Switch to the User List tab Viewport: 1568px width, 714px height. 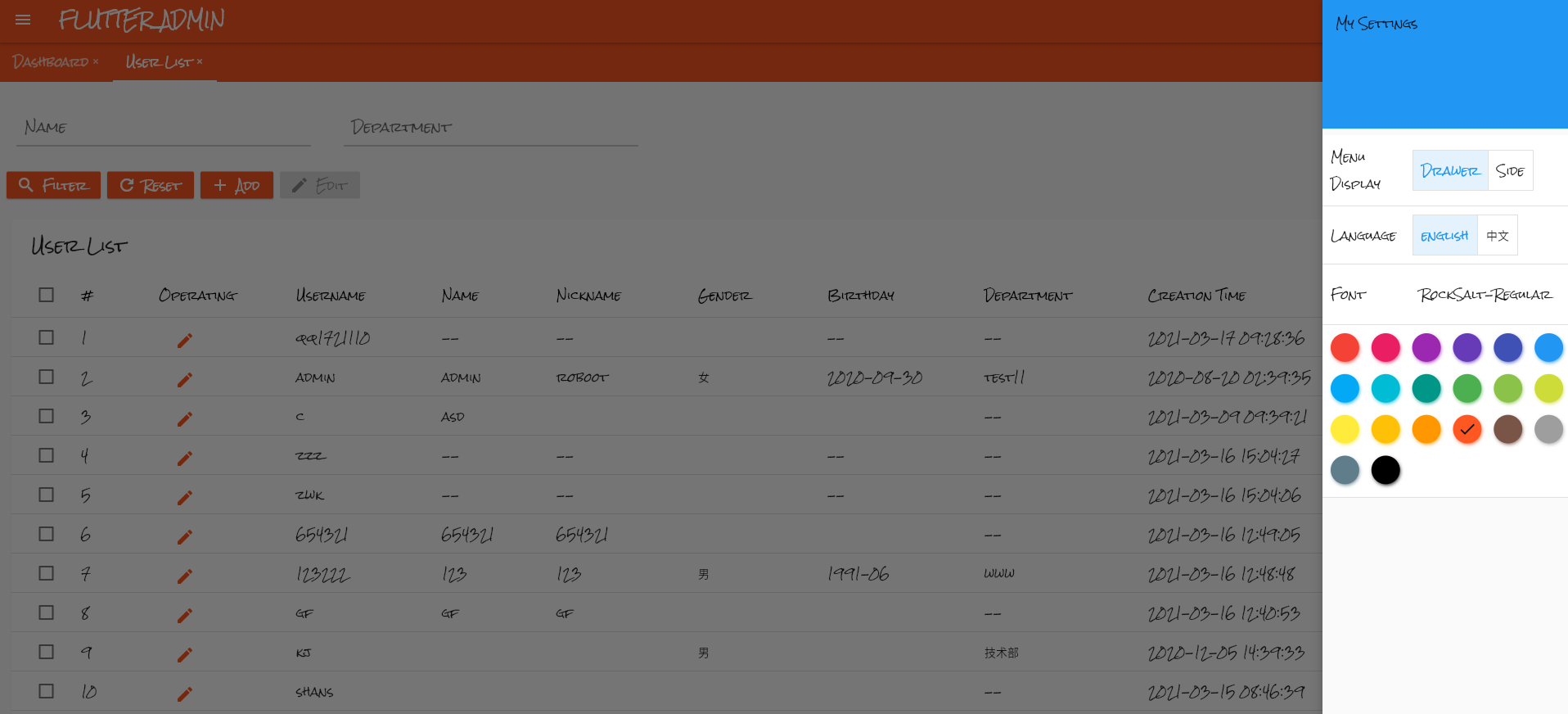tap(159, 62)
